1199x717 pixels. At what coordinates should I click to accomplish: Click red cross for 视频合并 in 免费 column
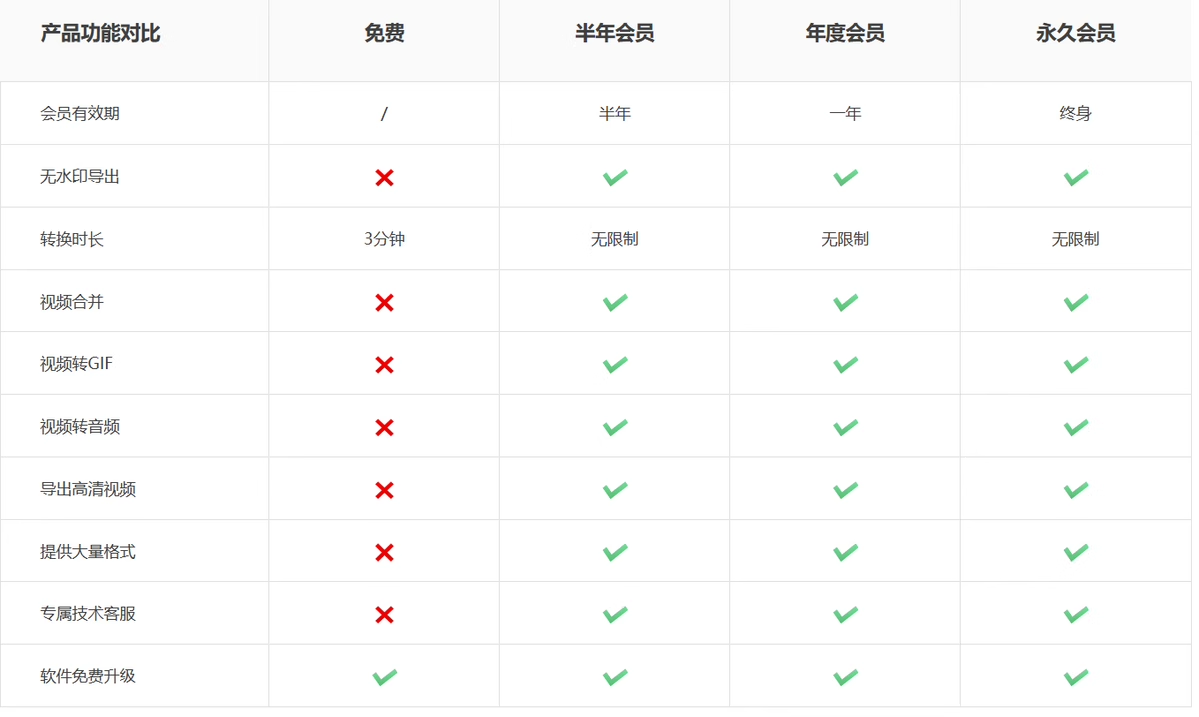[384, 302]
